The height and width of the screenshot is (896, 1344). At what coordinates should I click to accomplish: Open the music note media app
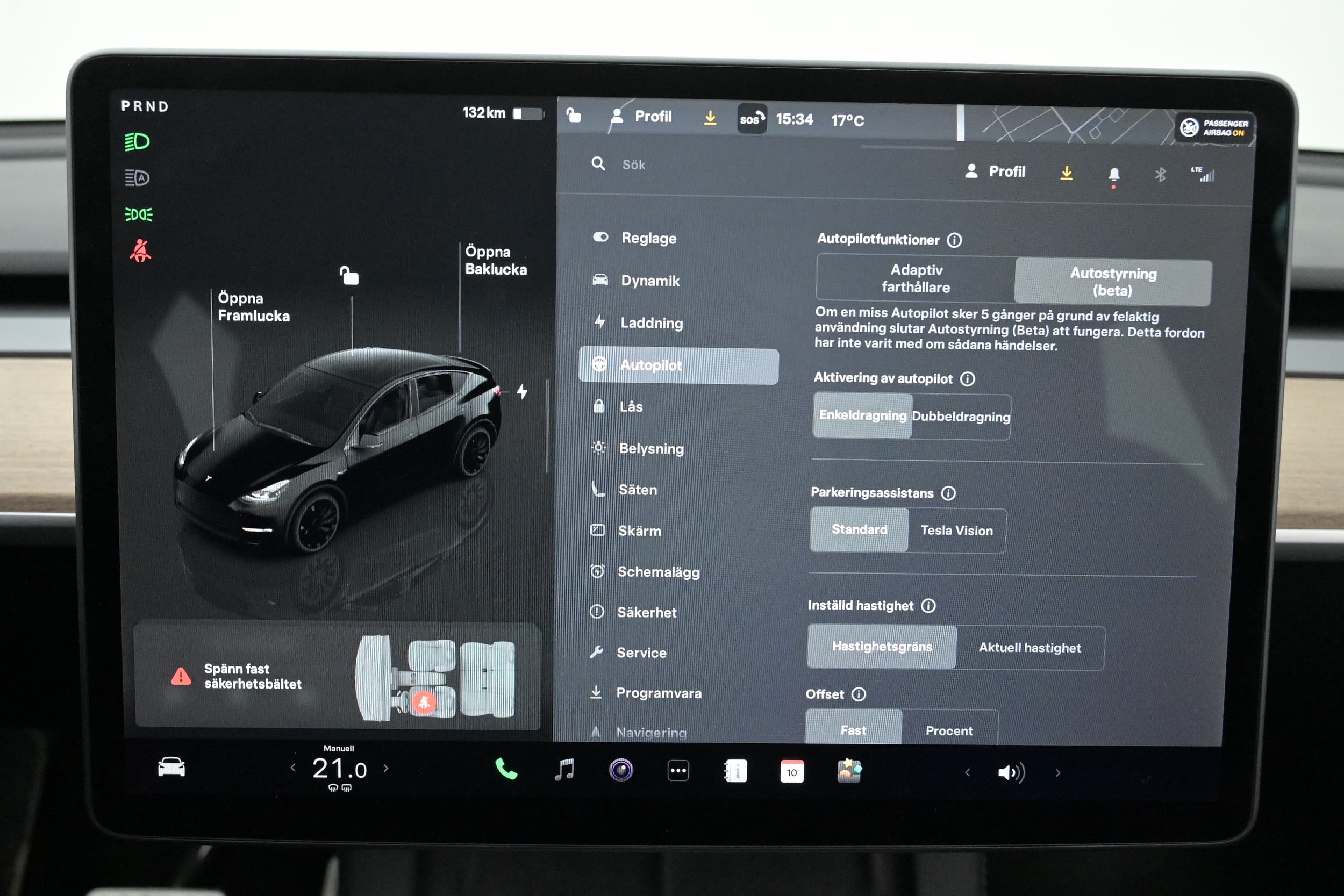564,770
